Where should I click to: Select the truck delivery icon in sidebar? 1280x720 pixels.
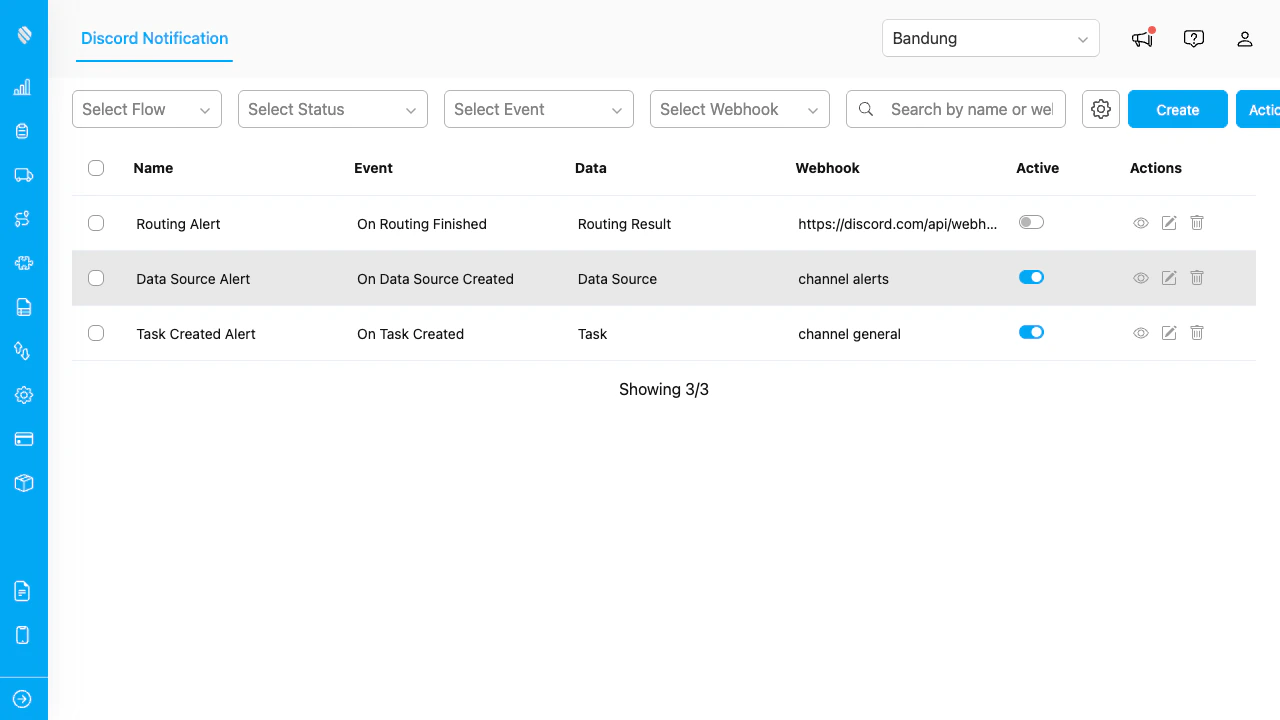(x=22, y=175)
